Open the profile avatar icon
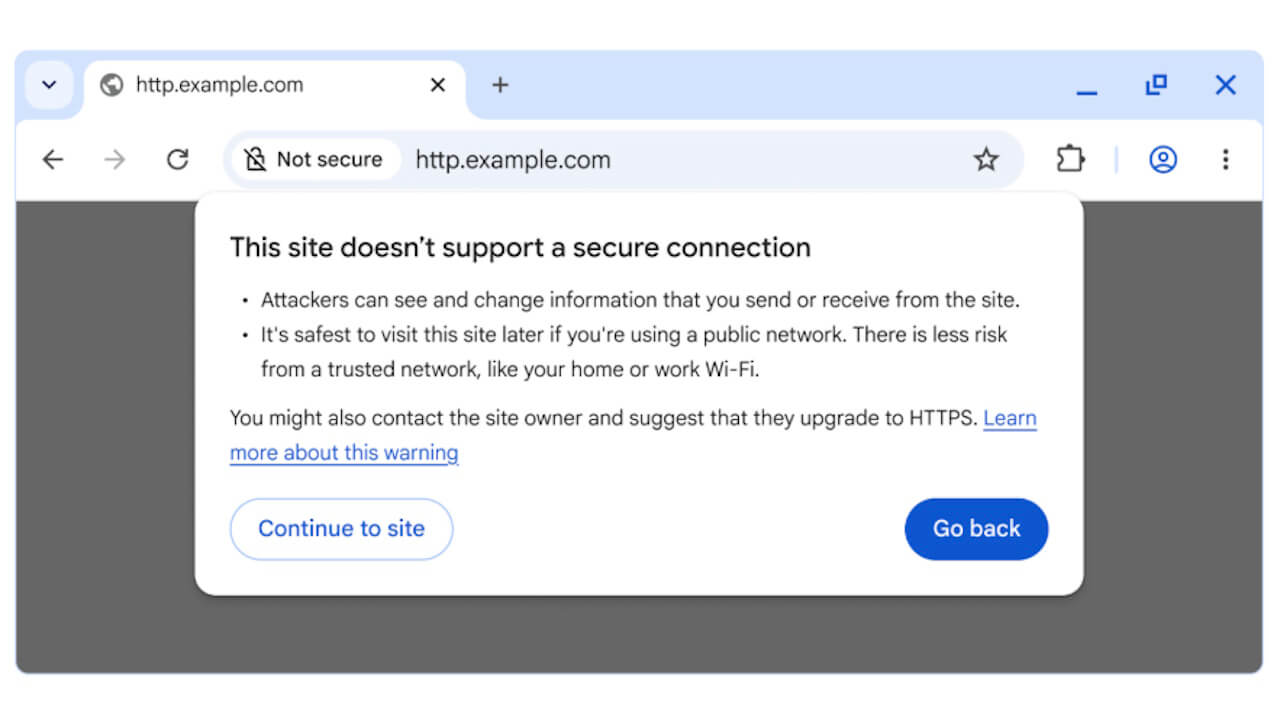1280x720 pixels. pyautogui.click(x=1162, y=159)
